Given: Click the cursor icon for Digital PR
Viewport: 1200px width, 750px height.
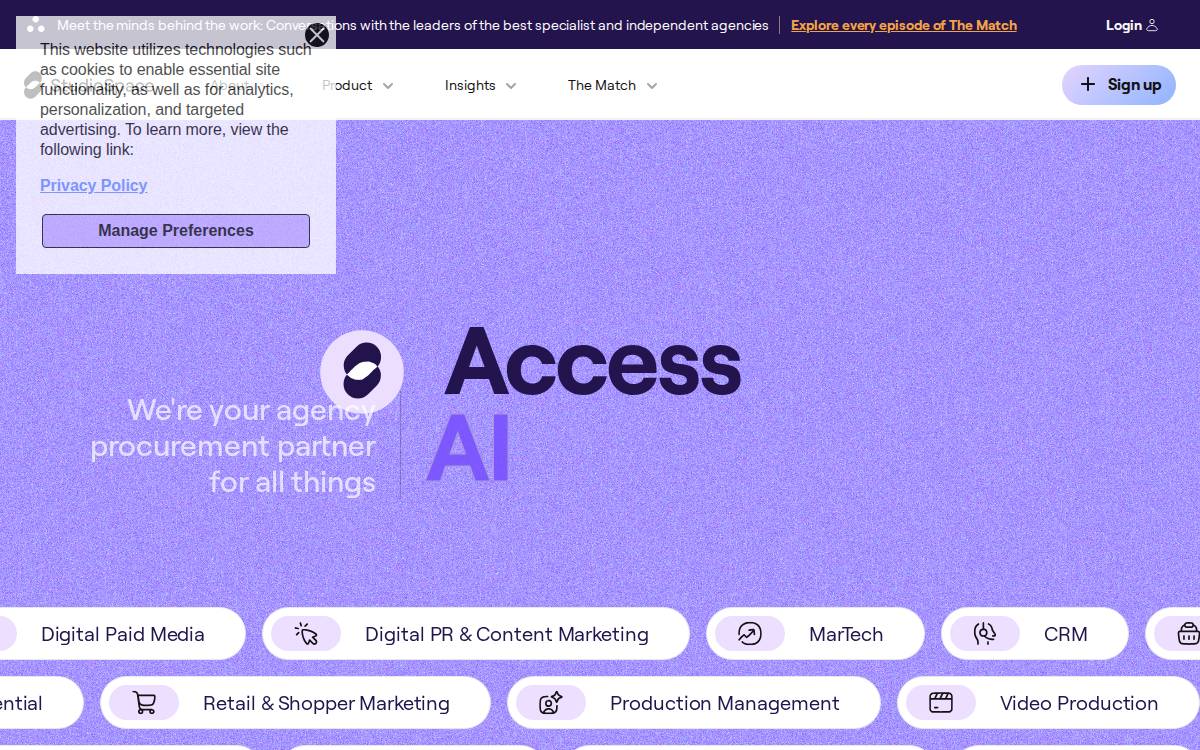Looking at the screenshot, I should (306, 634).
